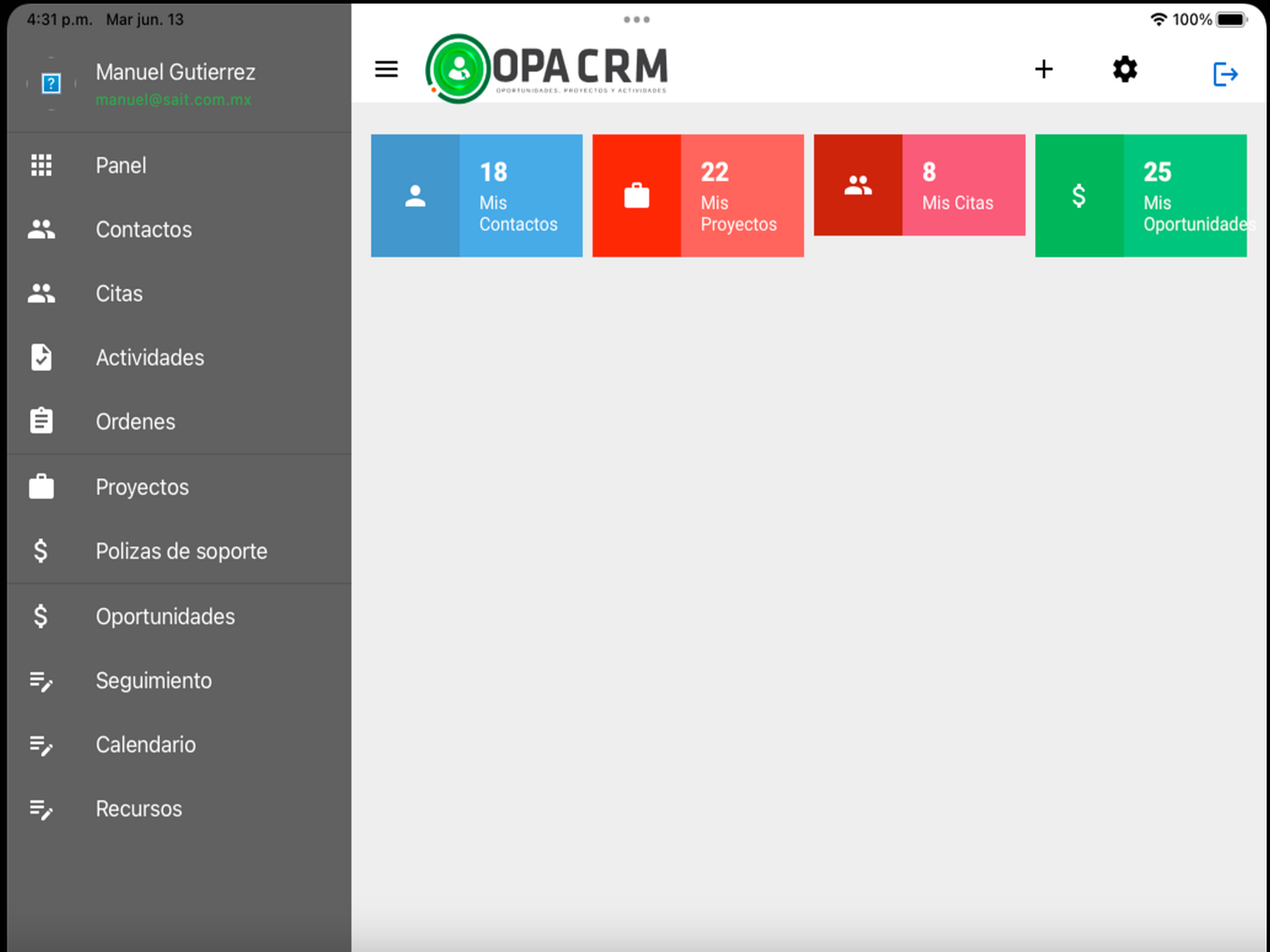Viewport: 1270px width, 952px height.
Task: Click the briefcase icon on Mis Proyectos
Action: point(636,196)
